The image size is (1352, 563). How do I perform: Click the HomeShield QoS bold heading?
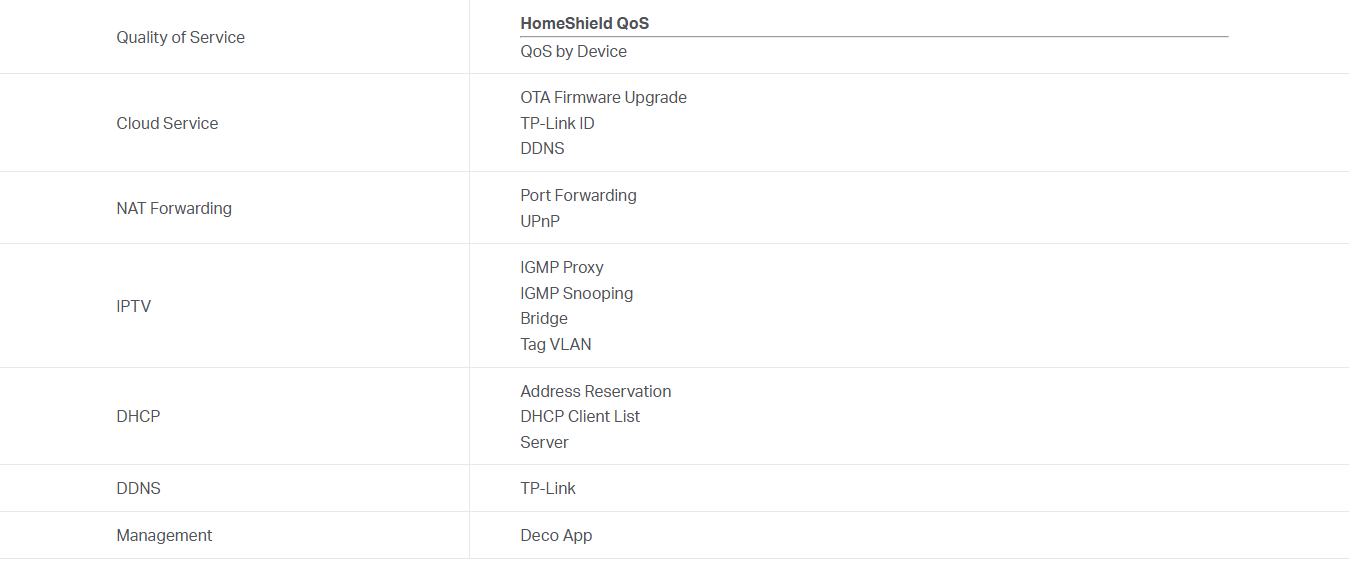click(584, 23)
